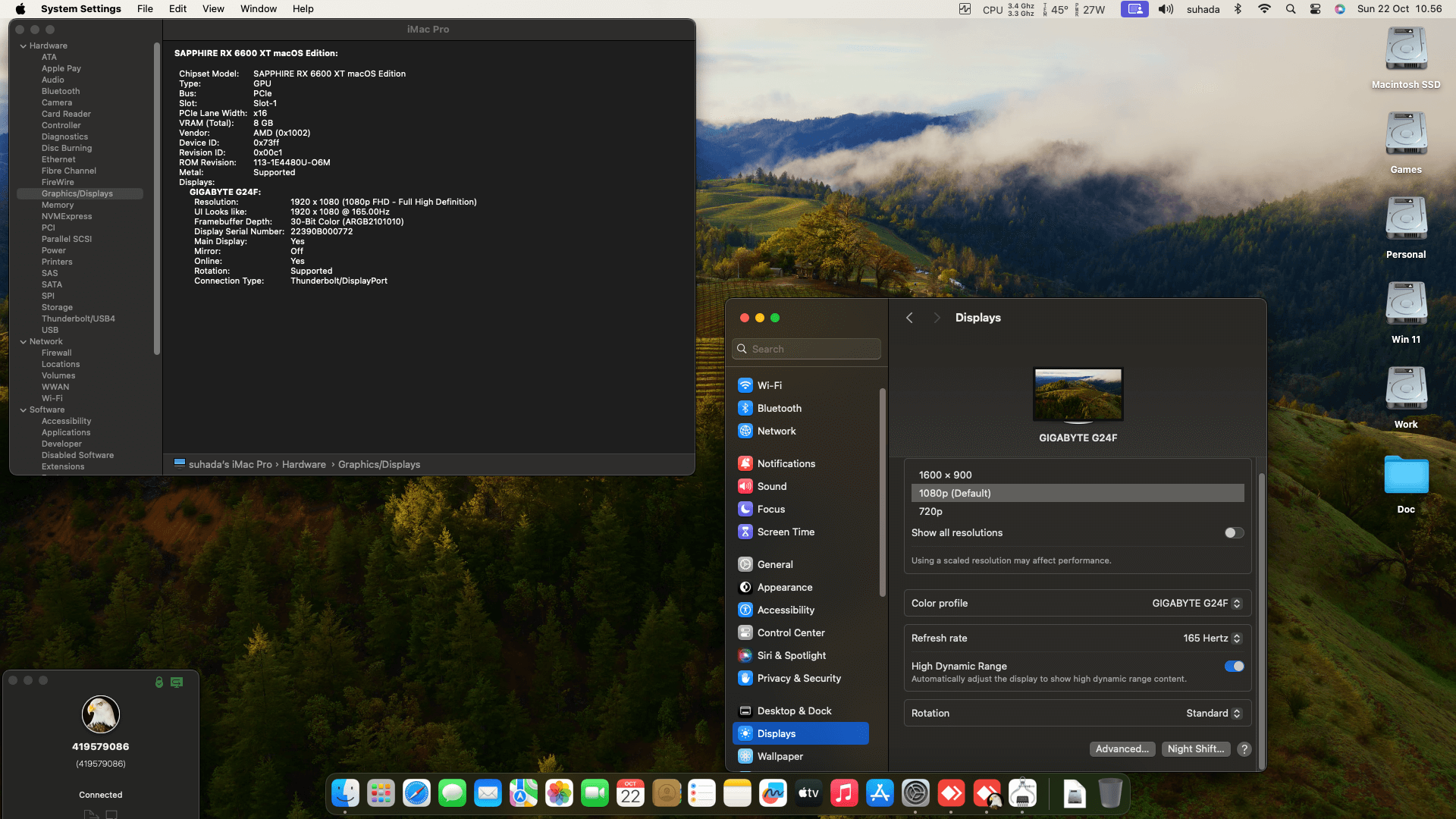This screenshot has height=819, width=1456.
Task: Open Bluetooth settings in sidebar
Action: [779, 408]
